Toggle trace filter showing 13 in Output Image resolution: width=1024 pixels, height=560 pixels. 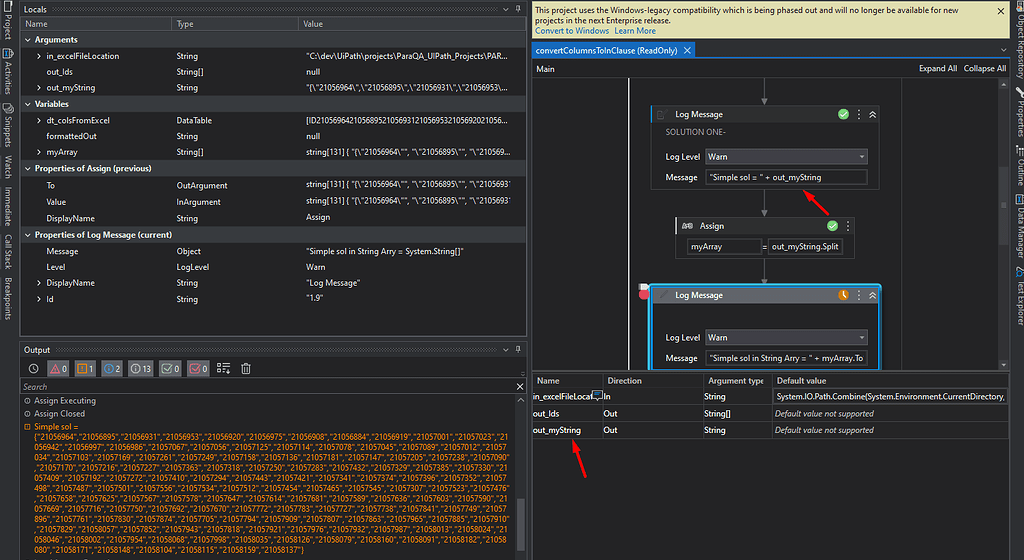click(140, 369)
